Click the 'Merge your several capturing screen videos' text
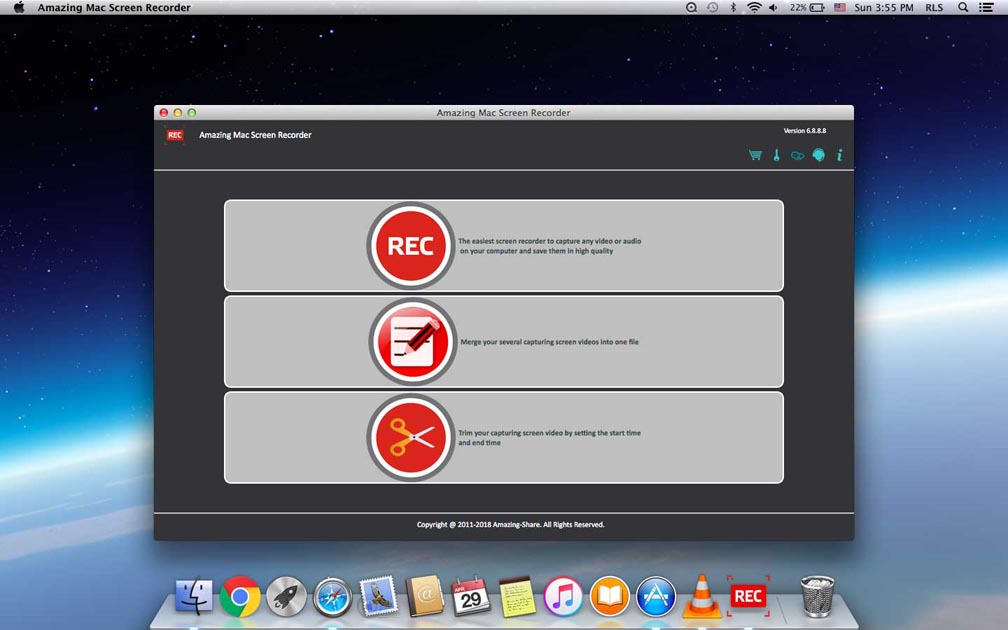1008x630 pixels. pyautogui.click(x=550, y=342)
